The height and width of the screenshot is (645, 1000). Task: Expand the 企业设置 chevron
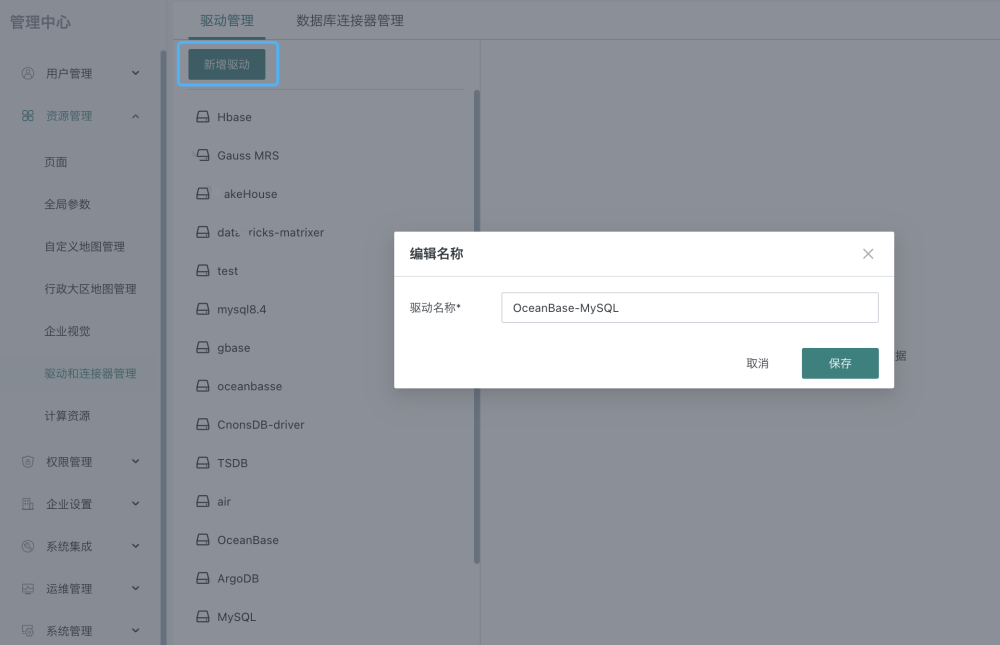point(135,503)
